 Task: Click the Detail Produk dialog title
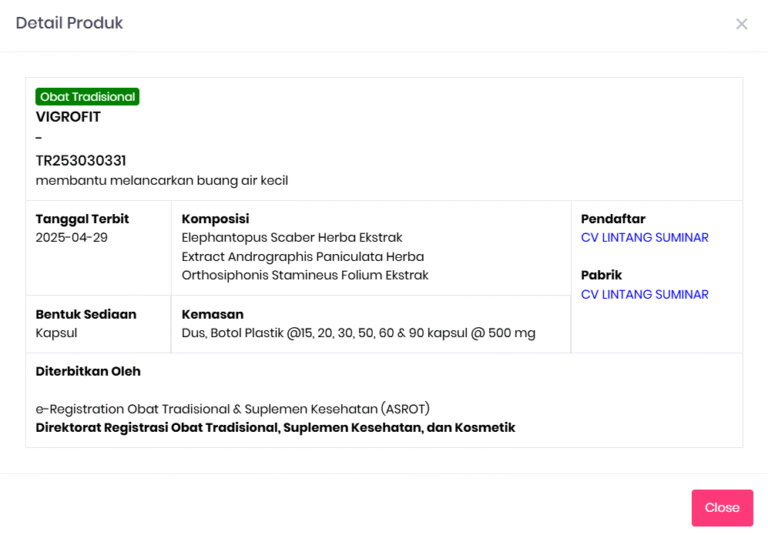69,23
